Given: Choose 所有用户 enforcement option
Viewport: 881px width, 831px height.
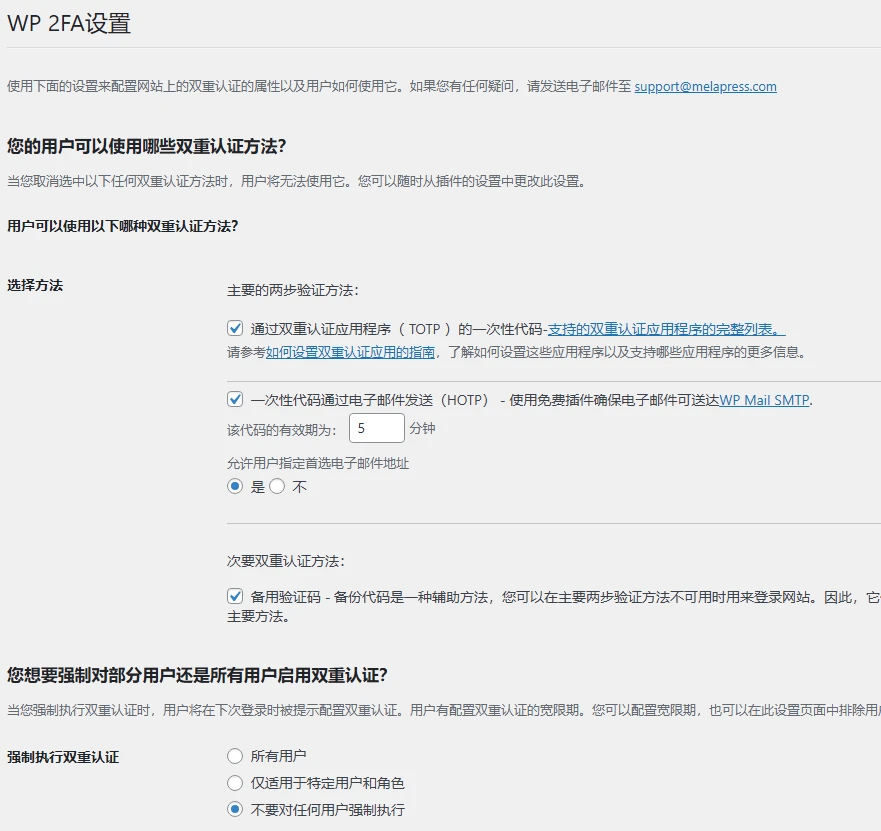Looking at the screenshot, I should pos(235,756).
